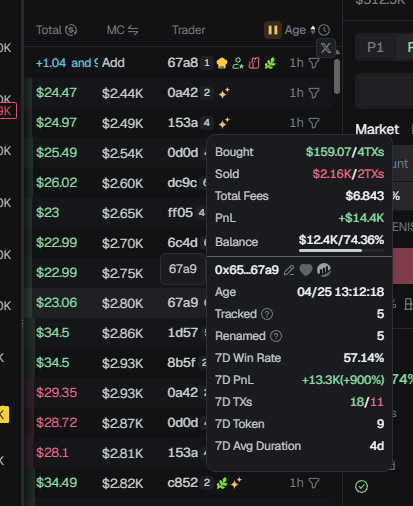
Task: Click red $29.35 sell total
Action: coord(56,393)
